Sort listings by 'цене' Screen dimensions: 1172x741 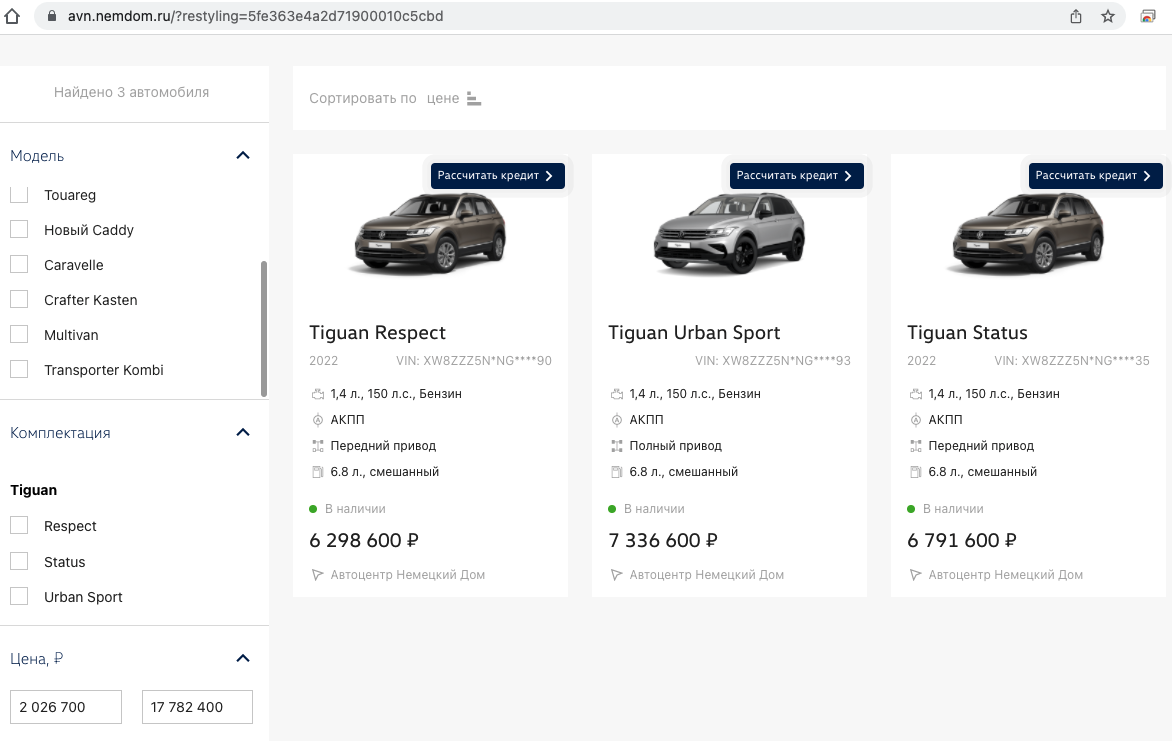coord(442,98)
